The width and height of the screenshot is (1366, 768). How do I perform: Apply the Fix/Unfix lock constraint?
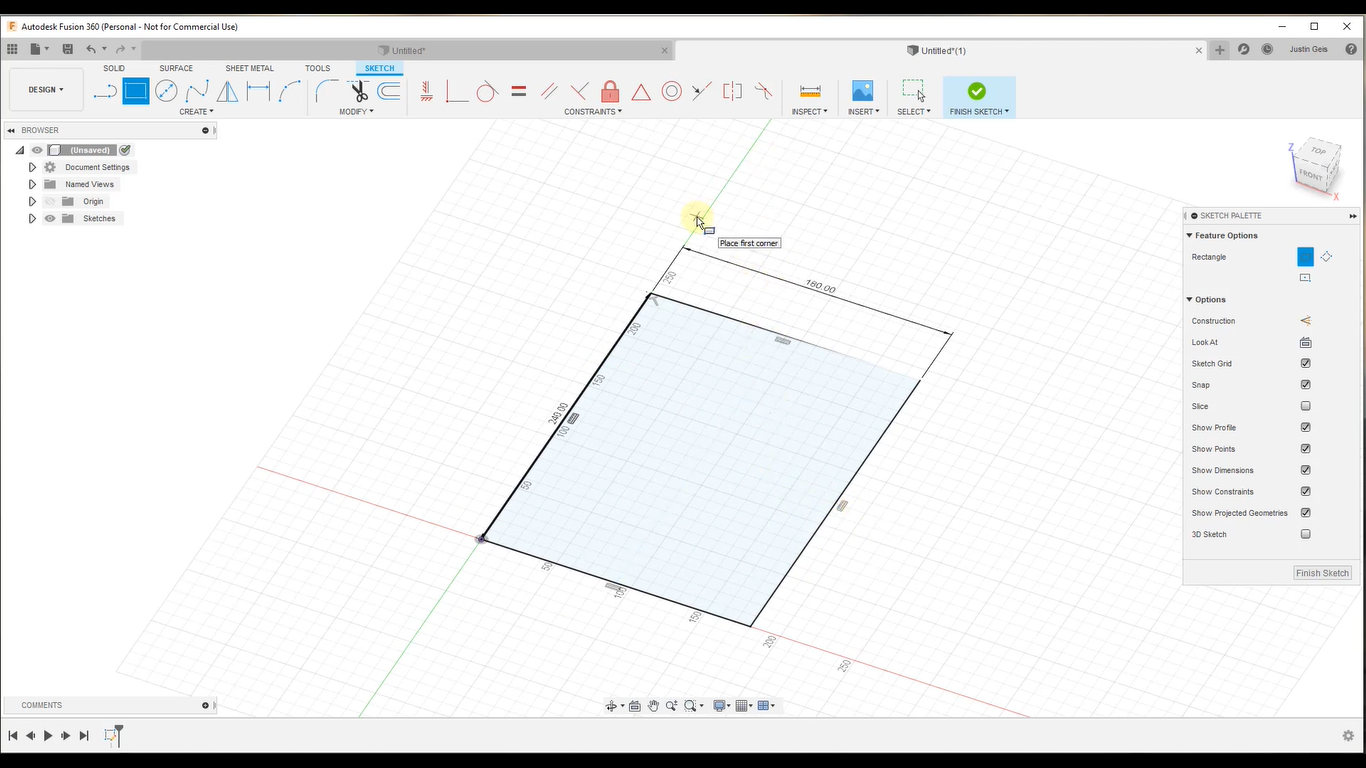(x=610, y=92)
